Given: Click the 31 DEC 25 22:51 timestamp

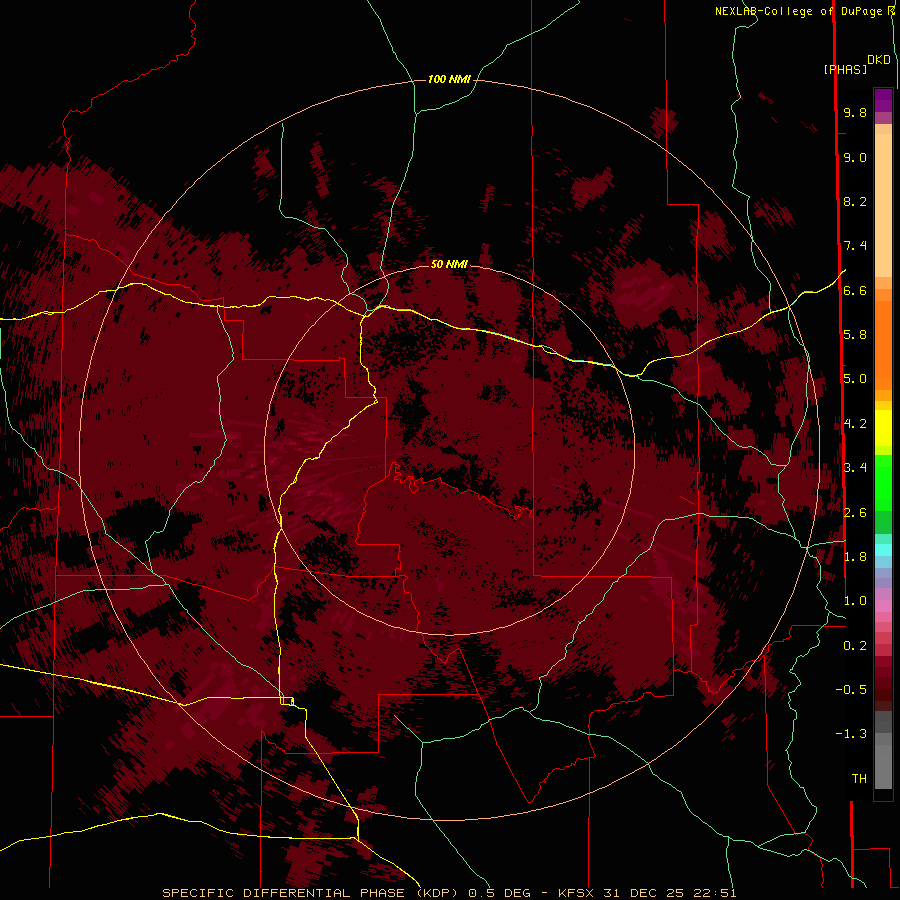Looking at the screenshot, I should coord(670,893).
